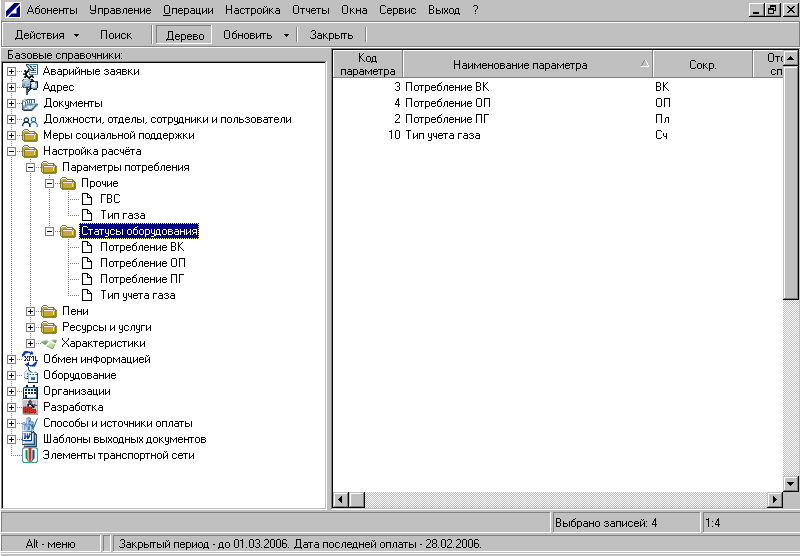
Task: Click the Разработка icon in tree
Action: 30,407
